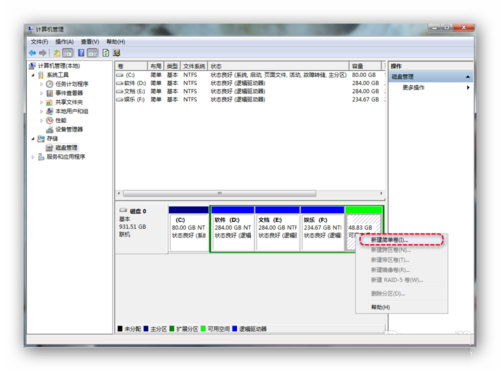Select the 软件 (D:) partition block
This screenshot has width=500, height=371.
(233, 229)
